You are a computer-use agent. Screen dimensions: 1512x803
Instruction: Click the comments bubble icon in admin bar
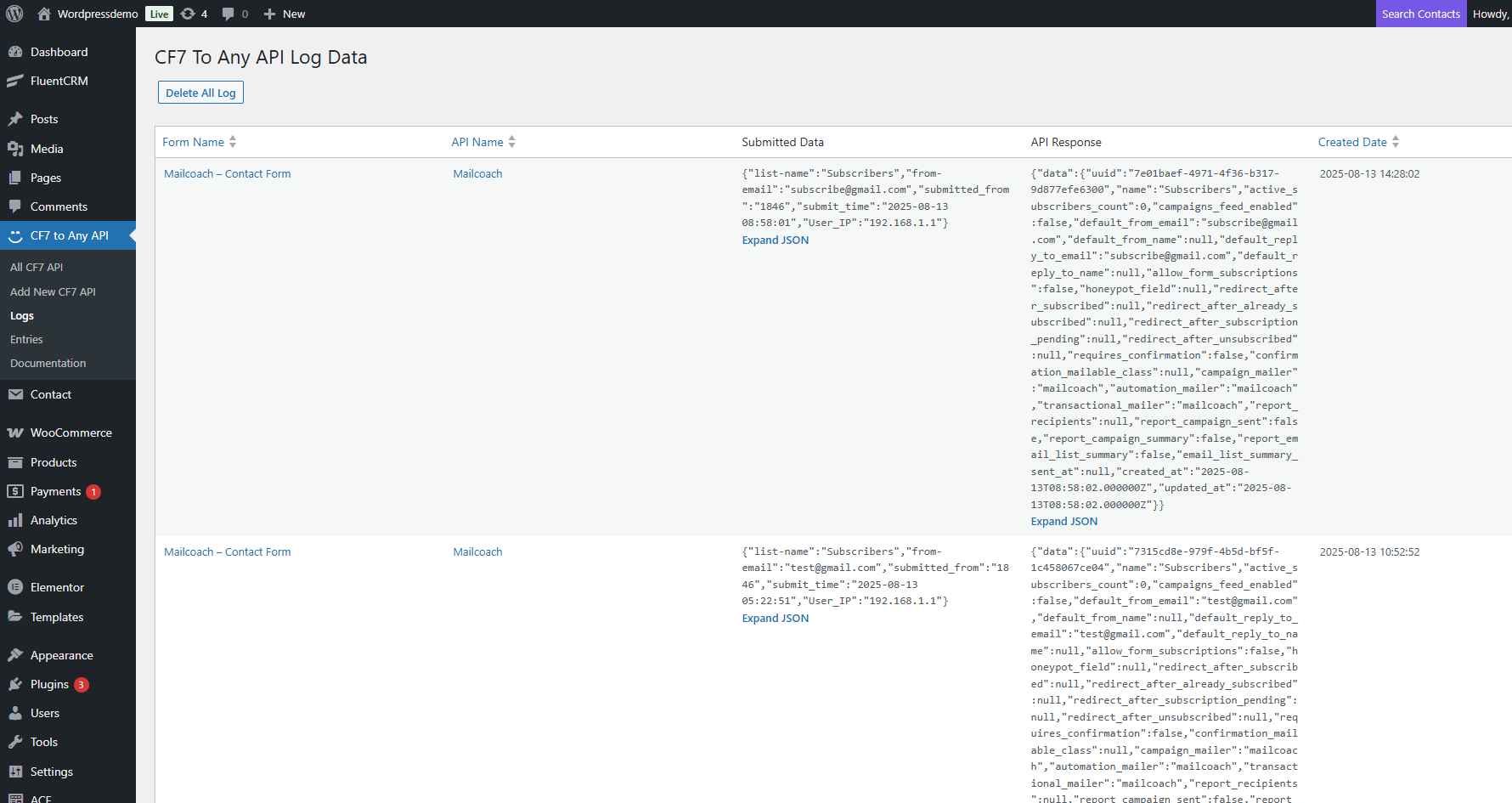pos(228,14)
